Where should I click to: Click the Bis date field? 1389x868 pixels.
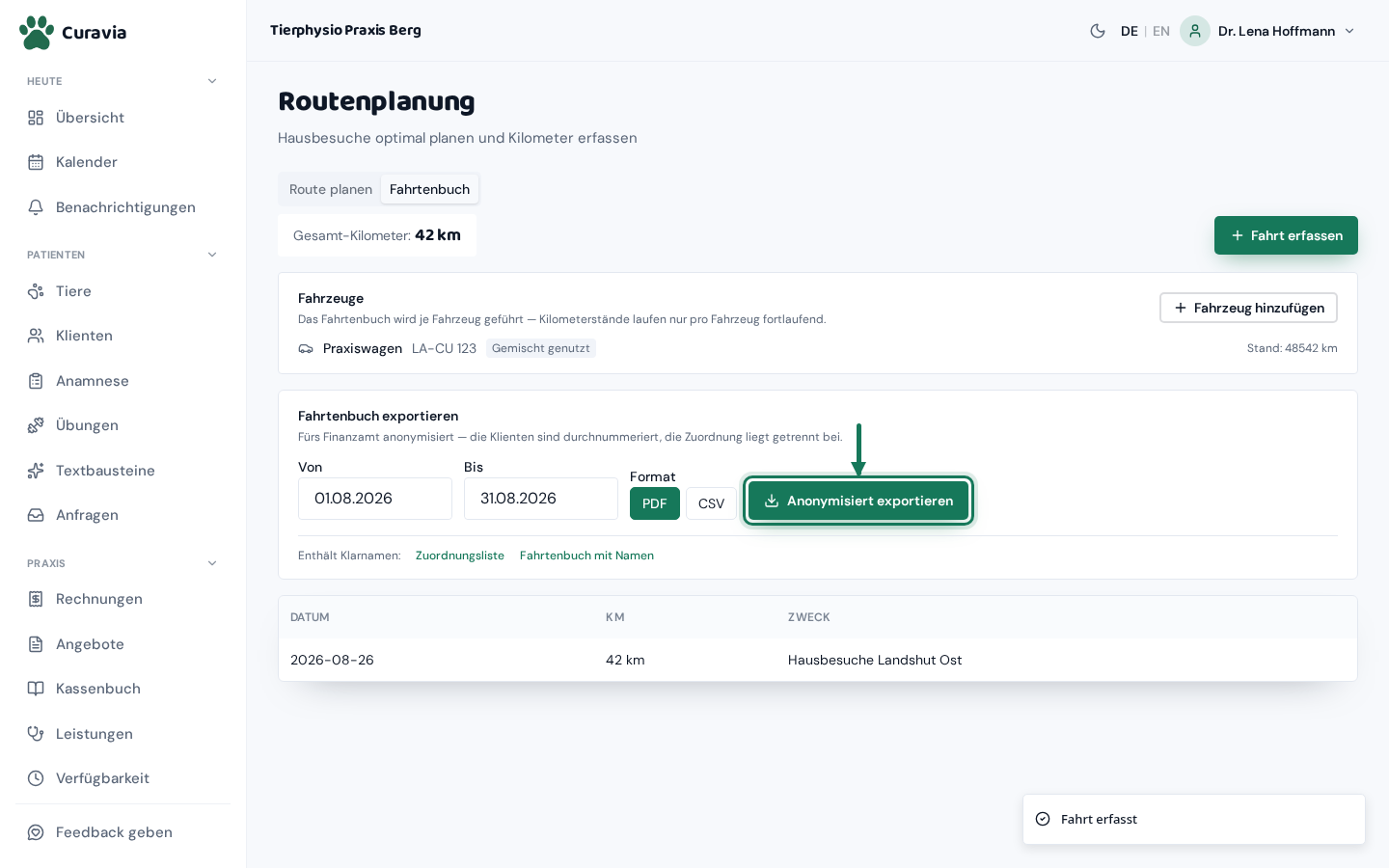[x=541, y=499]
